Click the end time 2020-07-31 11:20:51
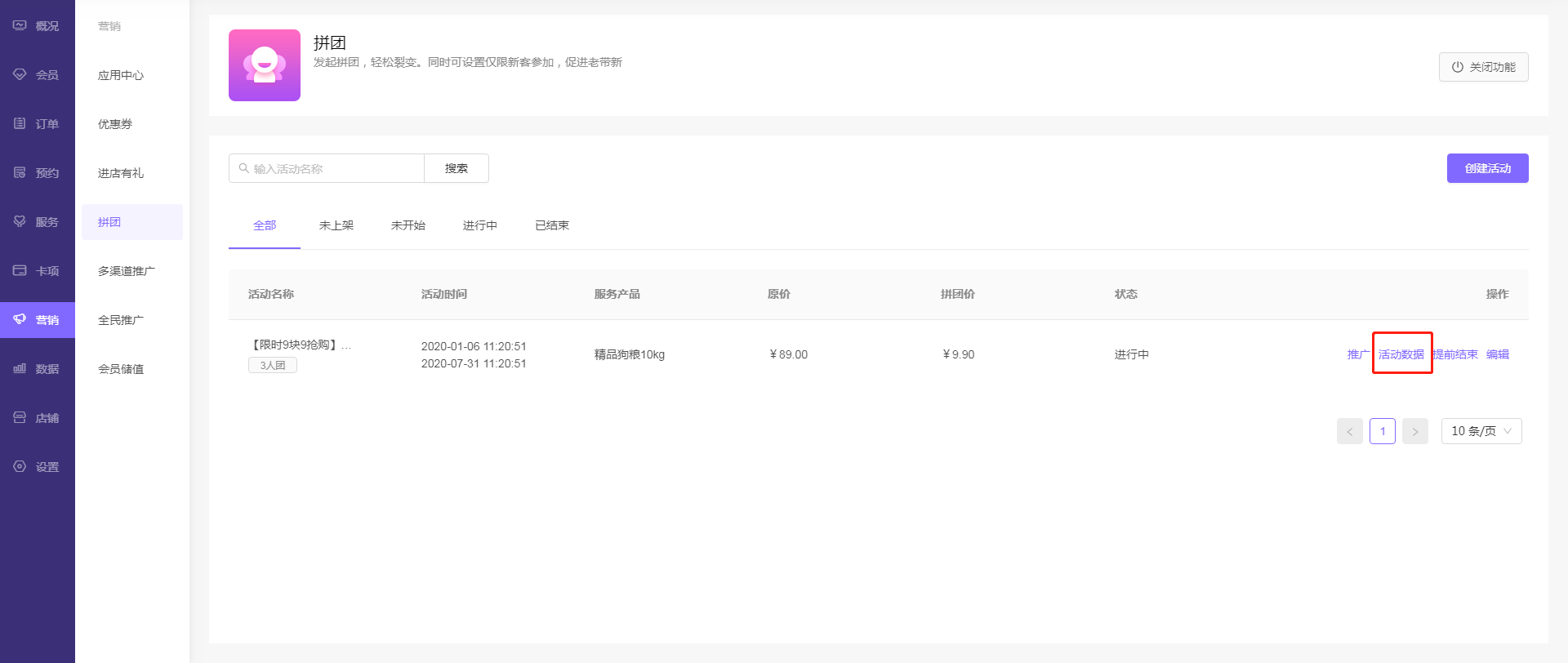This screenshot has height=663, width=1568. [x=474, y=363]
